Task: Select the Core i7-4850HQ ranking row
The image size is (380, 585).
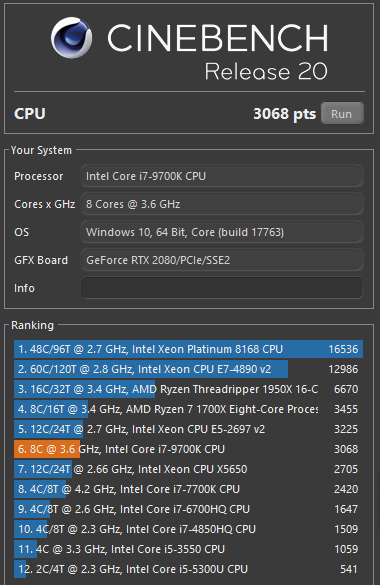Action: [188, 529]
